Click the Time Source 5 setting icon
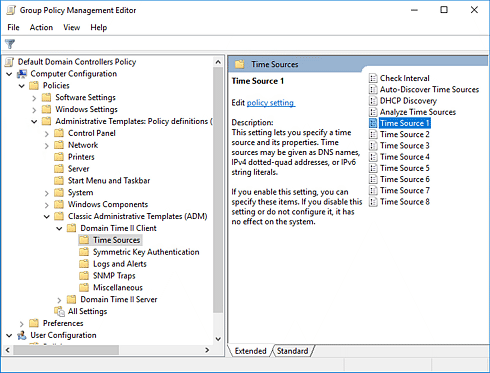This screenshot has height=373, width=490. 373,168
